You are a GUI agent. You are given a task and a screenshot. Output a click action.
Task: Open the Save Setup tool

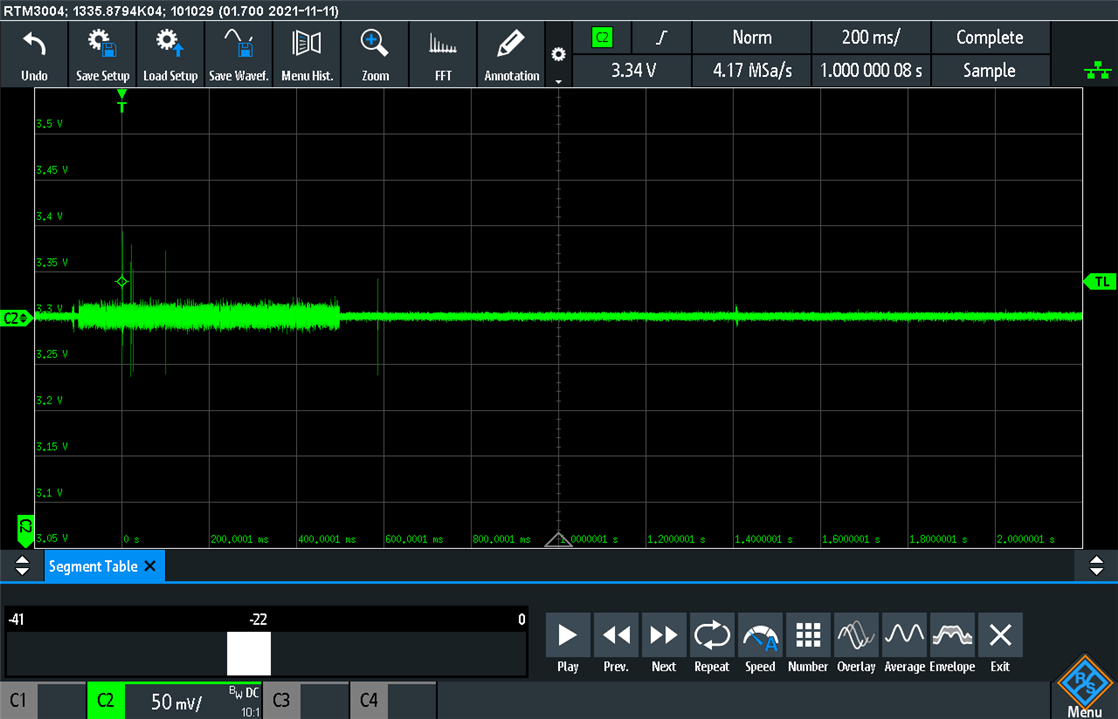pos(103,55)
